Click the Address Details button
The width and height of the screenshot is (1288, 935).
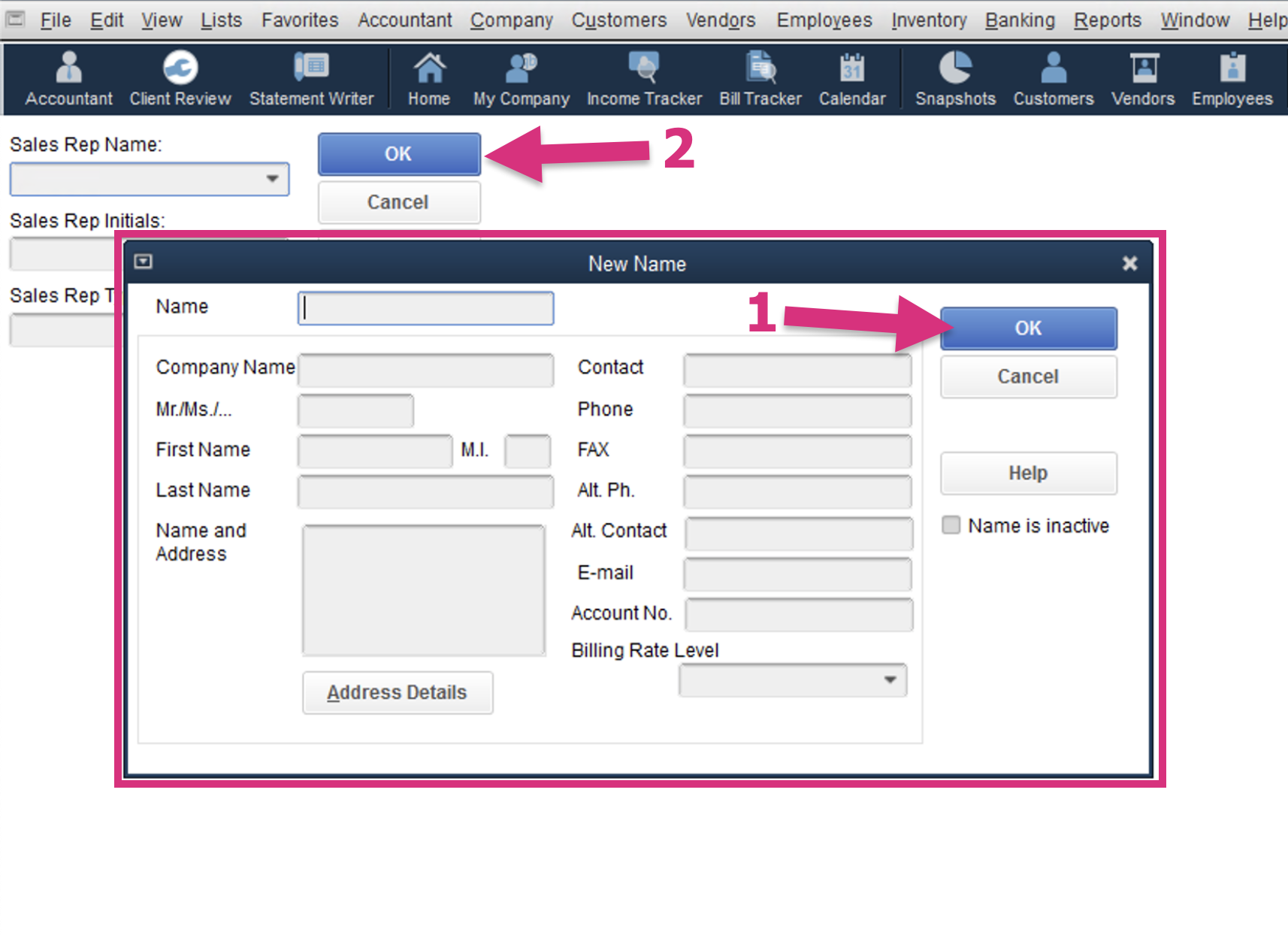pyautogui.click(x=398, y=692)
